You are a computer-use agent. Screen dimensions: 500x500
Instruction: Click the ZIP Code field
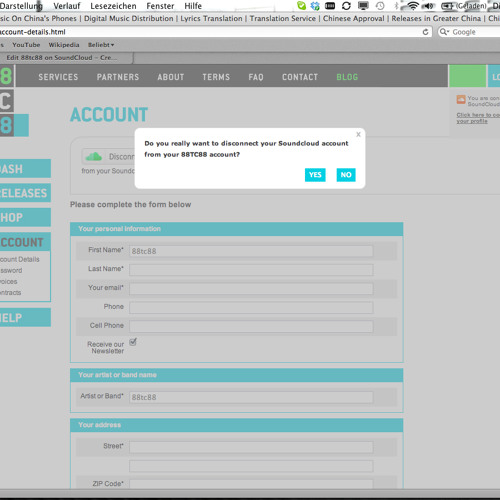pyautogui.click(x=251, y=484)
